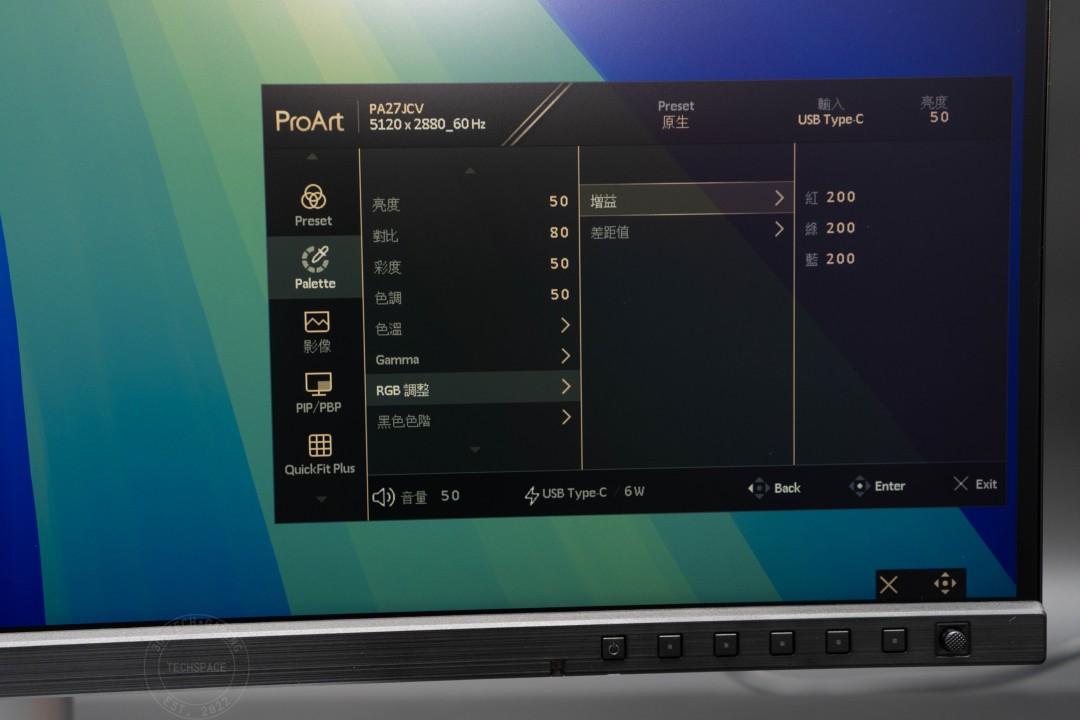The height and width of the screenshot is (720, 1080).
Task: Select the Preset menu icon
Action: 313,197
